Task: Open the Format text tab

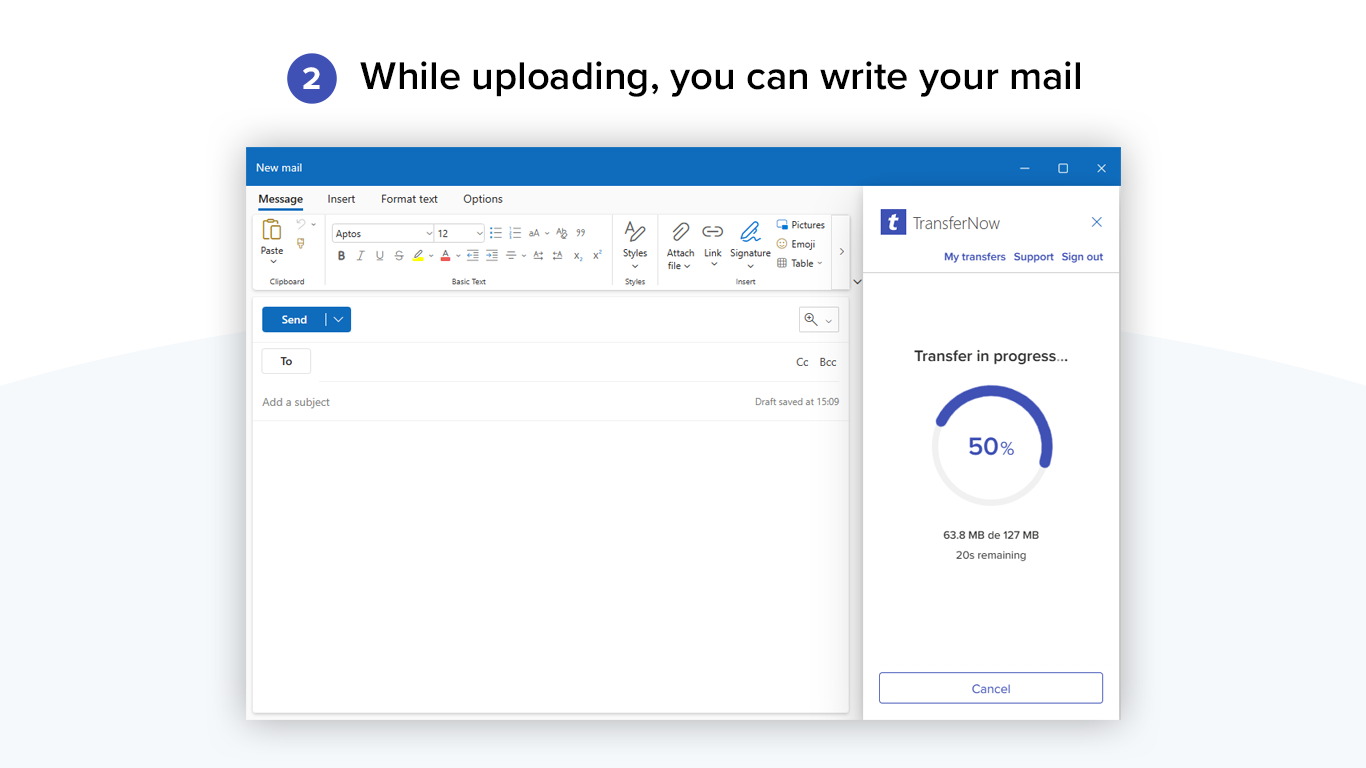Action: (x=409, y=199)
